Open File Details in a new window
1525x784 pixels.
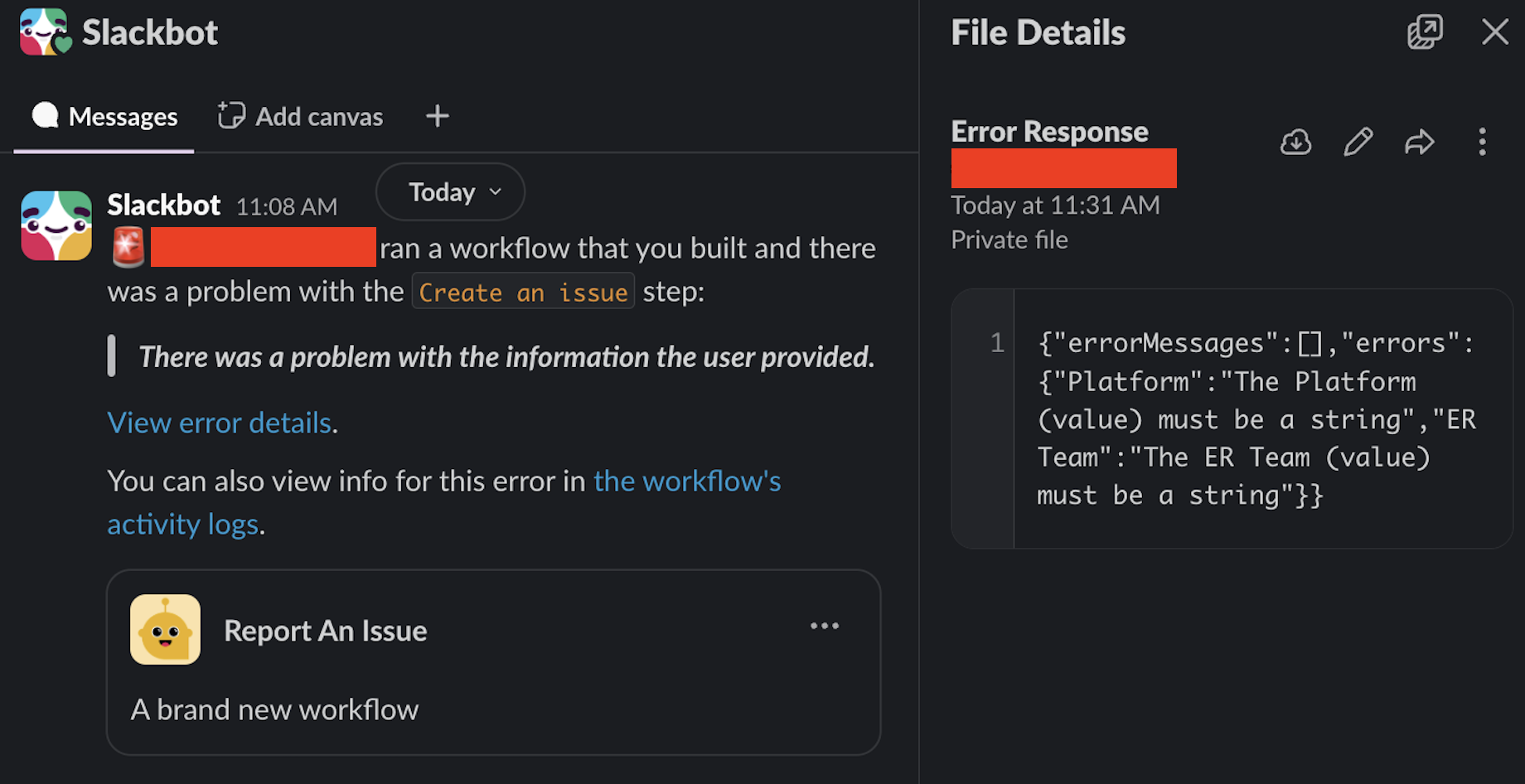(x=1425, y=32)
